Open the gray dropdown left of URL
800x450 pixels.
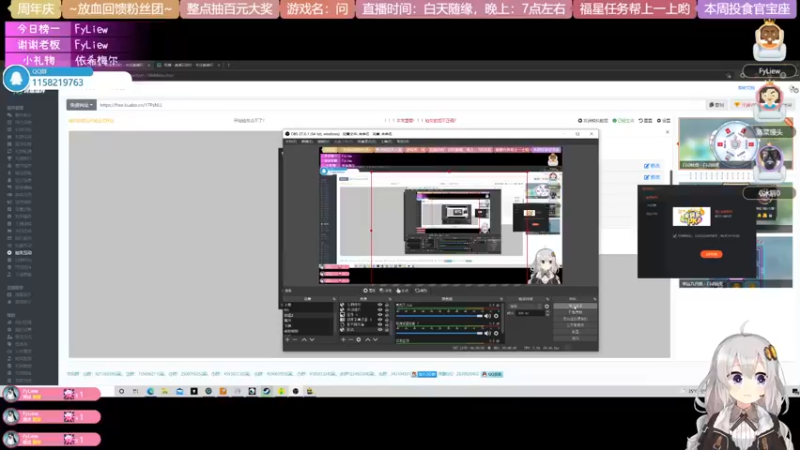81,105
